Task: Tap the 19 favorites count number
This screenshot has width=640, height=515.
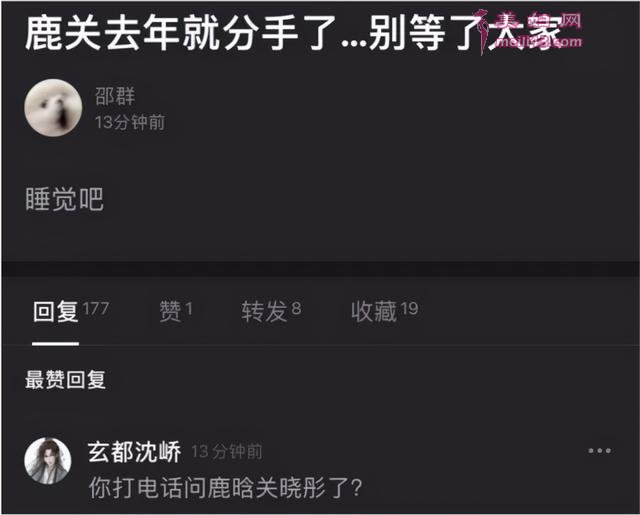Action: coord(409,308)
